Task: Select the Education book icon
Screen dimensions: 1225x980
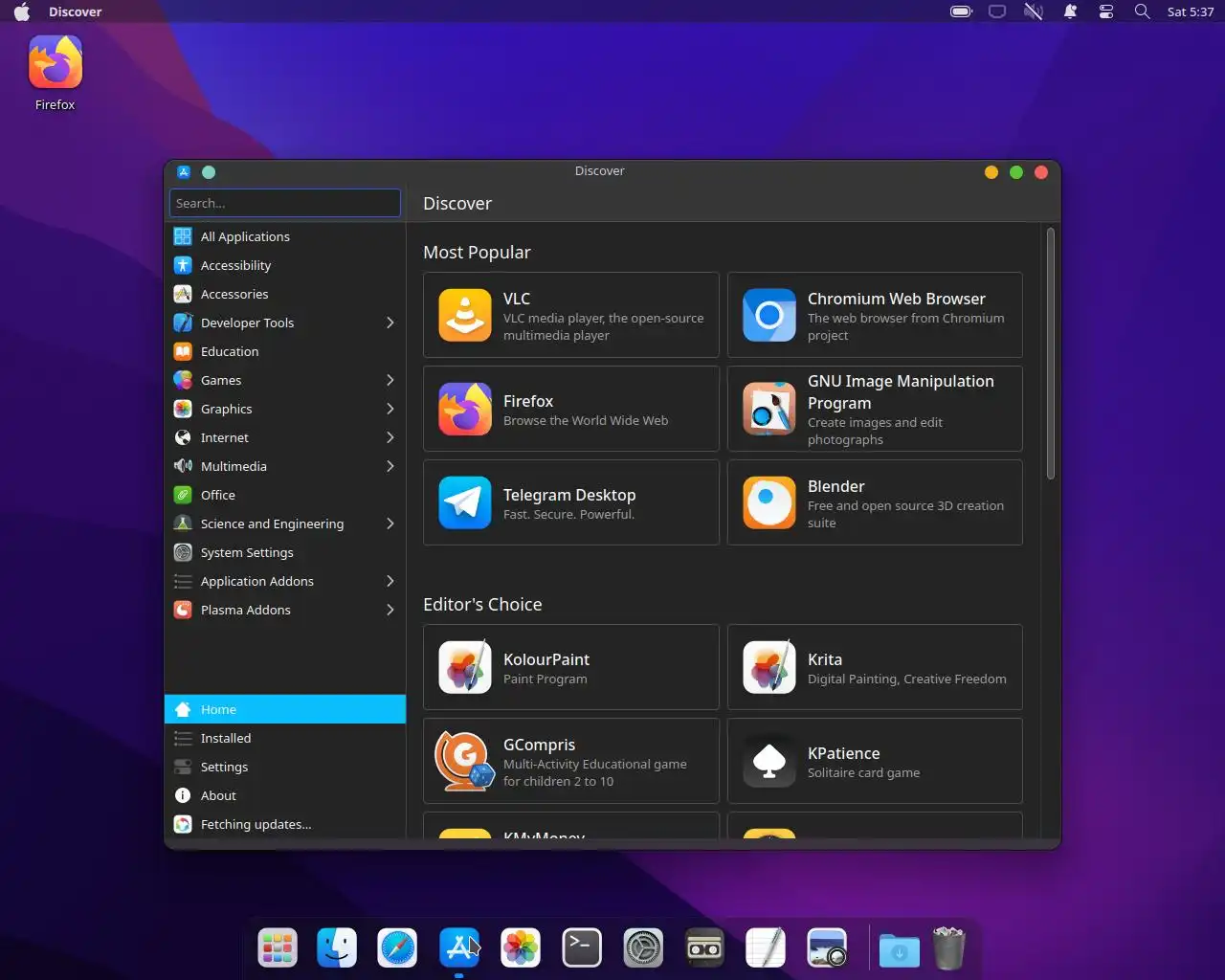Action: coord(183,351)
